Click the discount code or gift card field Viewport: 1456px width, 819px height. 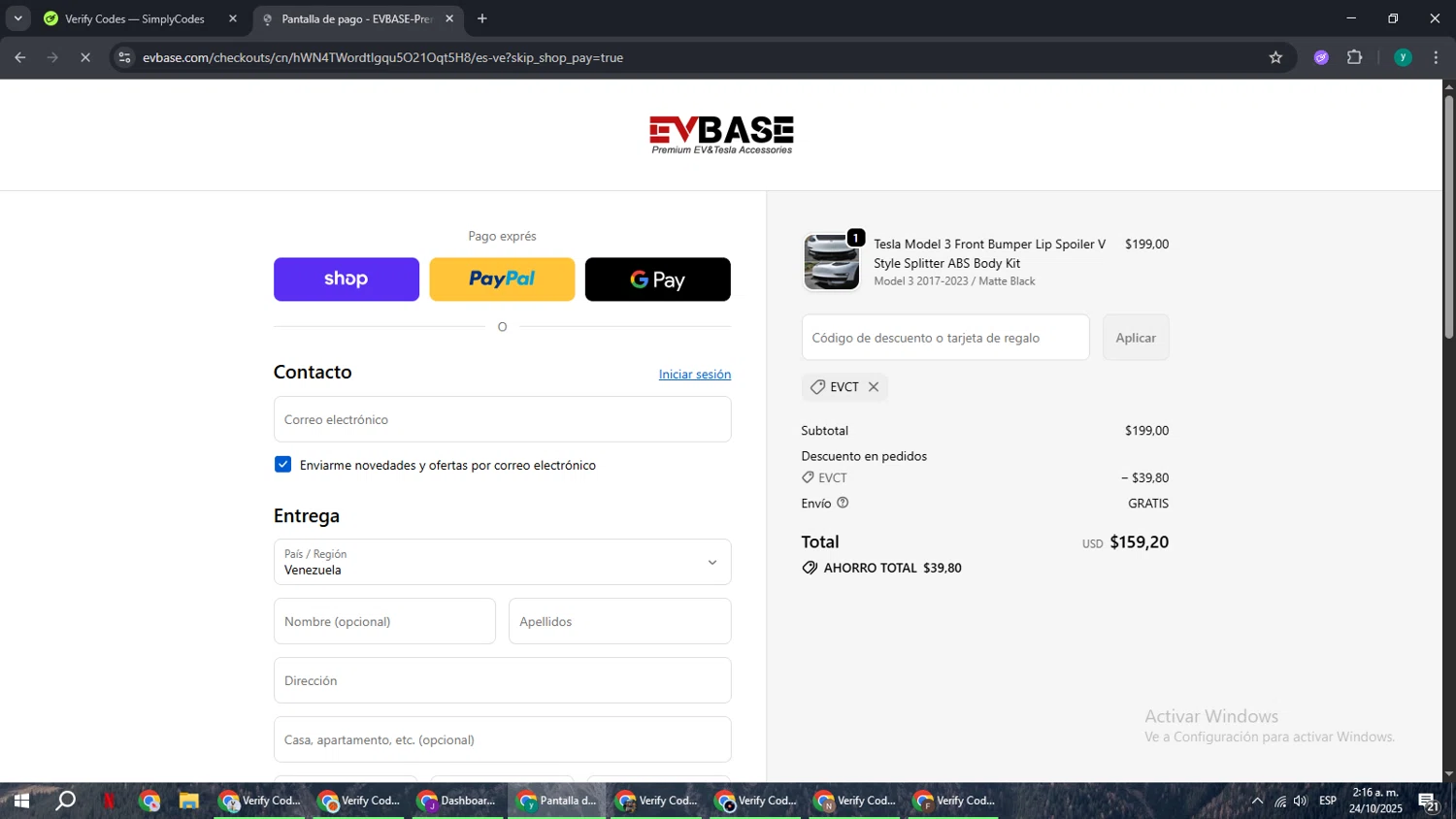(945, 338)
